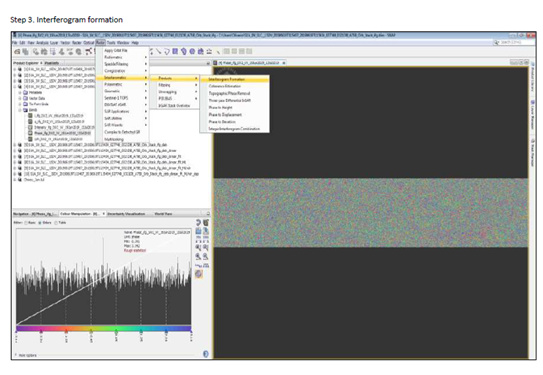Expand the Filtering submenu under Interferometric

(x=174, y=85)
